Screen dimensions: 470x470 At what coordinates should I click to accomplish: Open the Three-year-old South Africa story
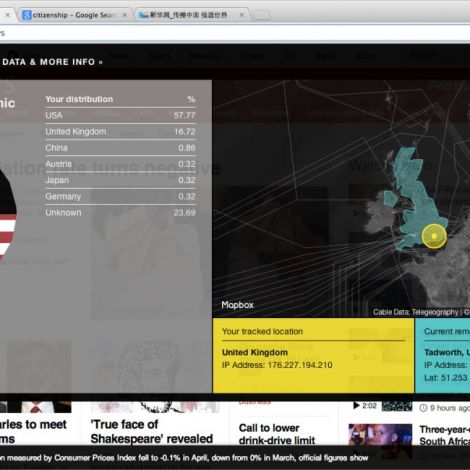445,435
